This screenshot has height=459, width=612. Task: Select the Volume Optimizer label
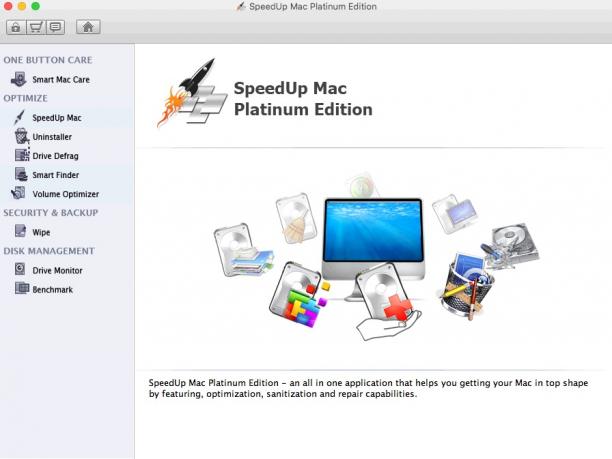tap(66, 194)
